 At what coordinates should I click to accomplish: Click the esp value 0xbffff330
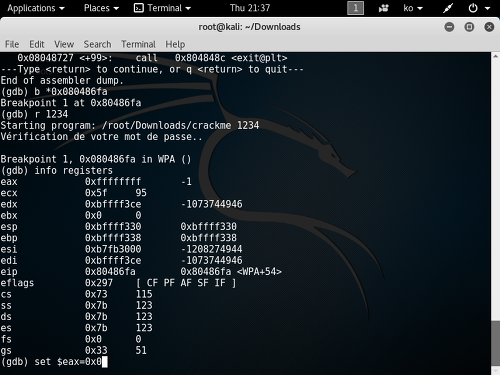(113, 227)
